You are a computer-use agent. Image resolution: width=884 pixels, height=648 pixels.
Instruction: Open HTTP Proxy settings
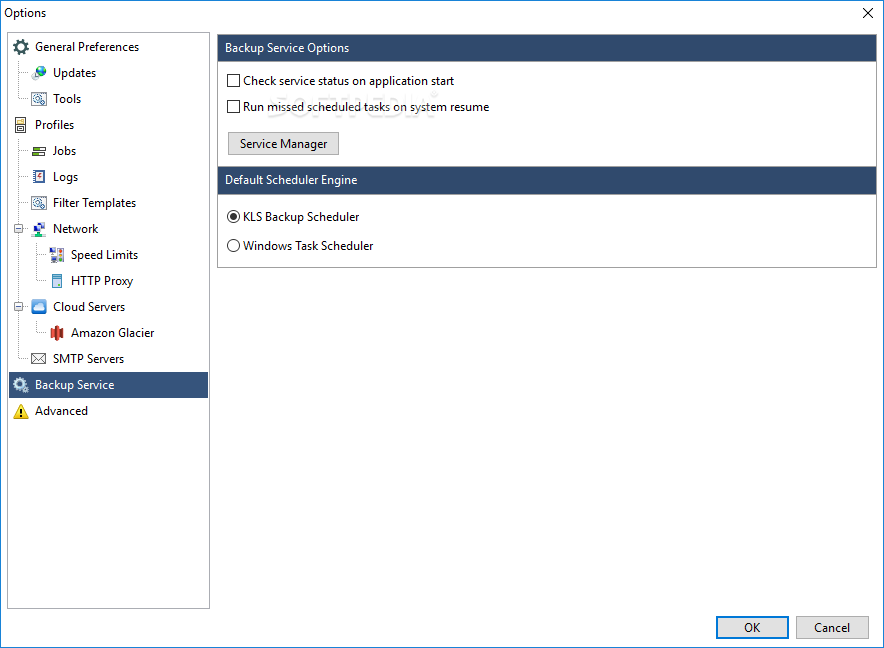(102, 281)
